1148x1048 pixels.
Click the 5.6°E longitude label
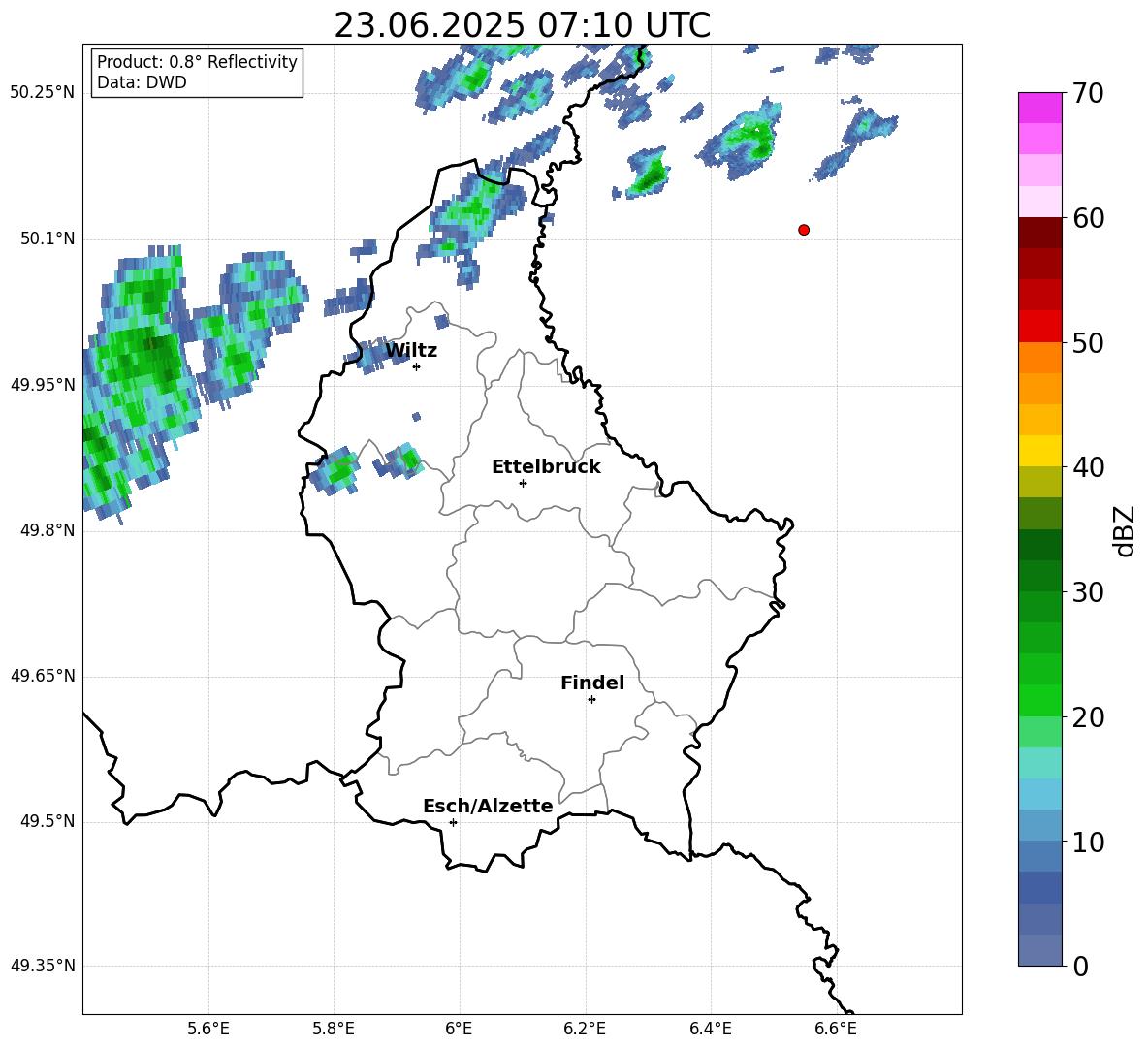pyautogui.click(x=208, y=1029)
